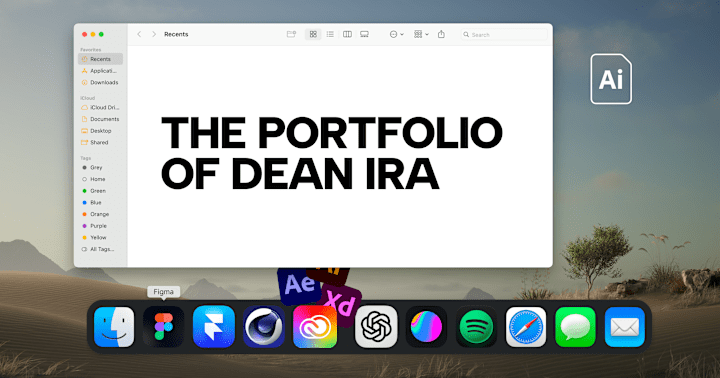The height and width of the screenshot is (378, 720).
Task: Open Downloads in the sidebar
Action: (101, 83)
